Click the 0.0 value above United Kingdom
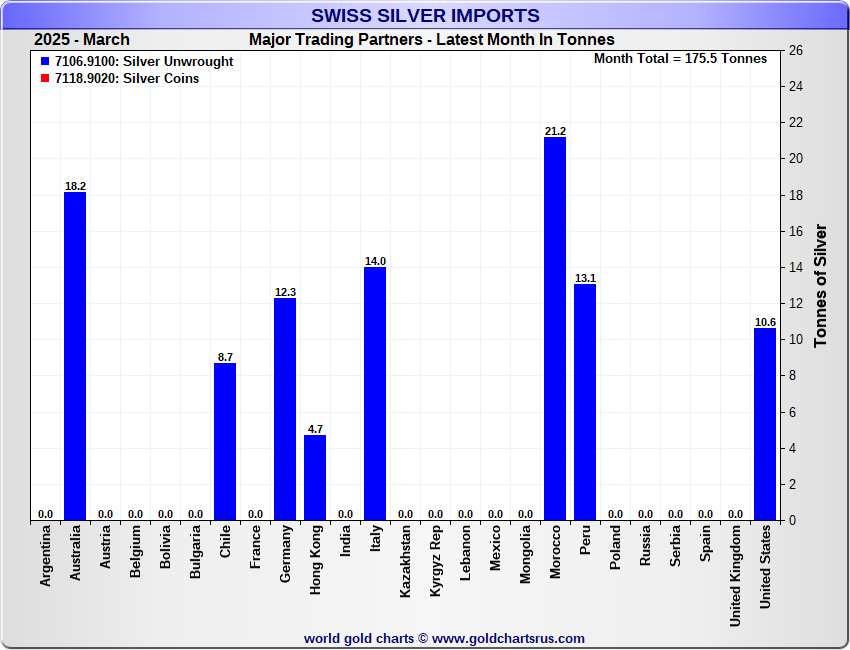Screen dimensions: 850x650 click(735, 514)
